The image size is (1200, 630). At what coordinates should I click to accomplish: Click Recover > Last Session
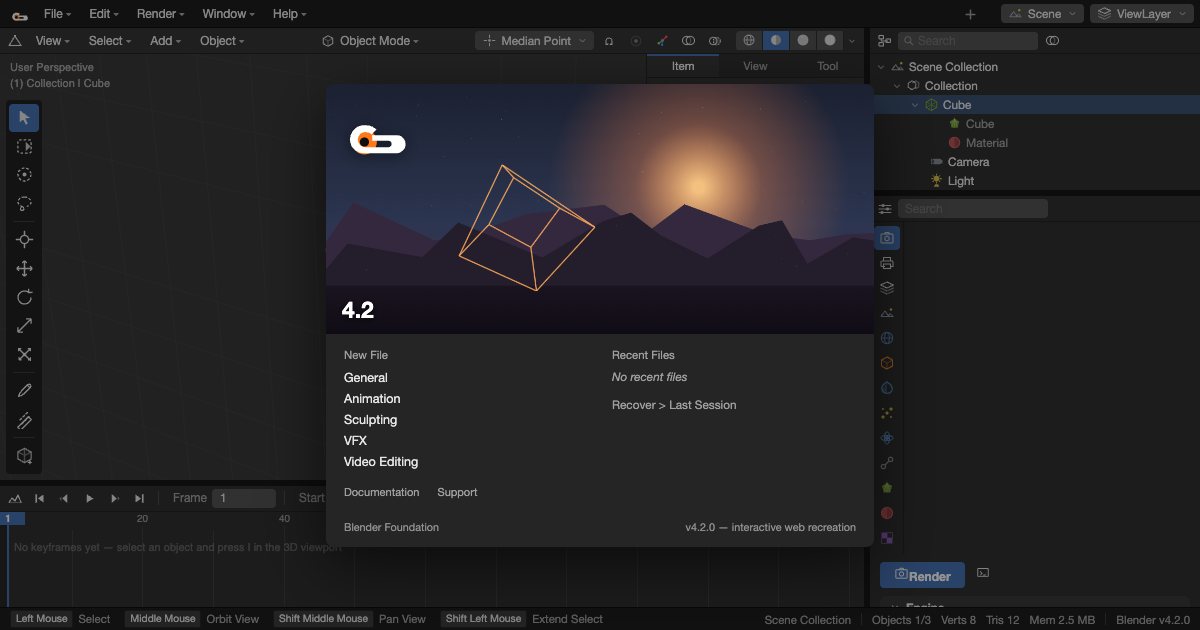click(674, 405)
